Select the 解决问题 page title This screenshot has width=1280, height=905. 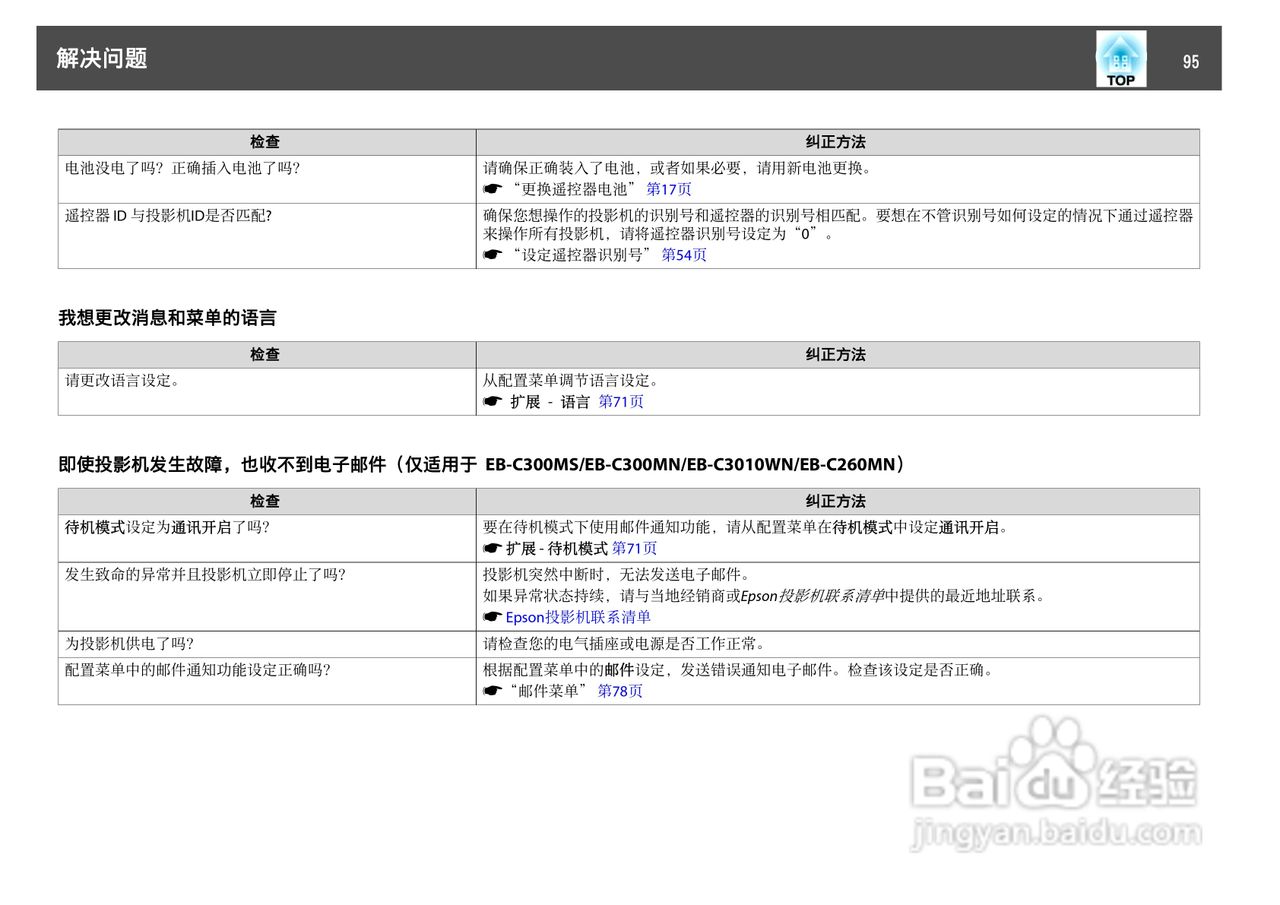pyautogui.click(x=102, y=59)
